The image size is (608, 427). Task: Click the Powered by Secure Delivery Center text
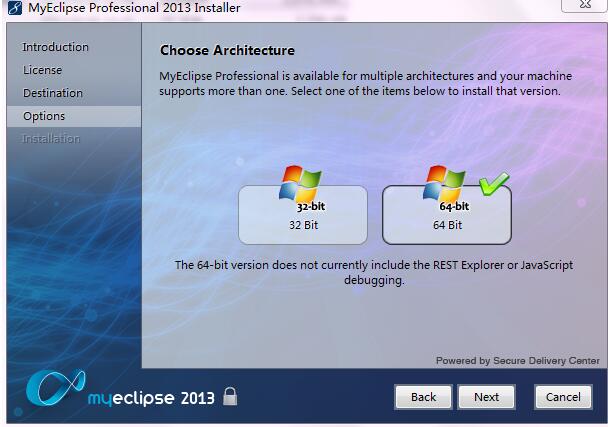(x=518, y=361)
